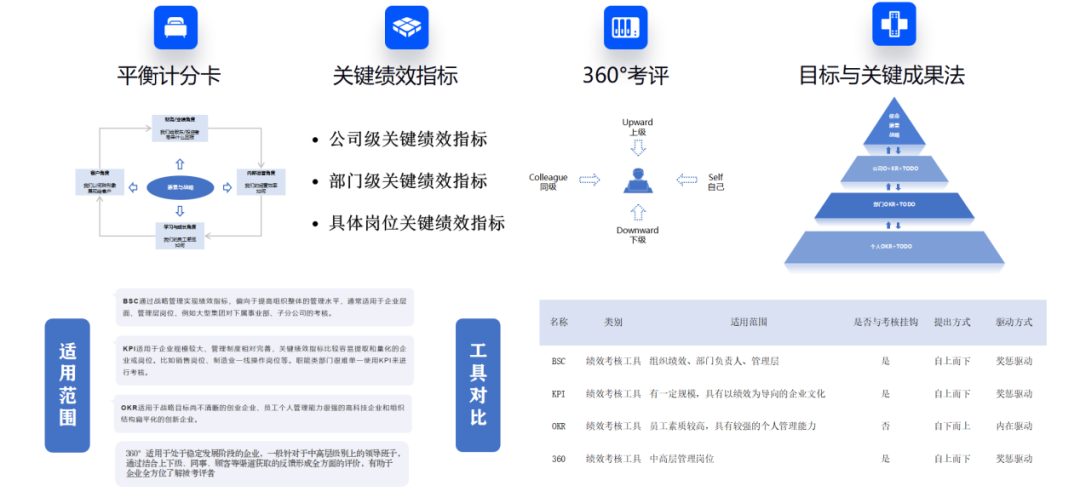The image size is (1080, 503).
Task: Click the OKR name cell in table
Action: pos(559,427)
